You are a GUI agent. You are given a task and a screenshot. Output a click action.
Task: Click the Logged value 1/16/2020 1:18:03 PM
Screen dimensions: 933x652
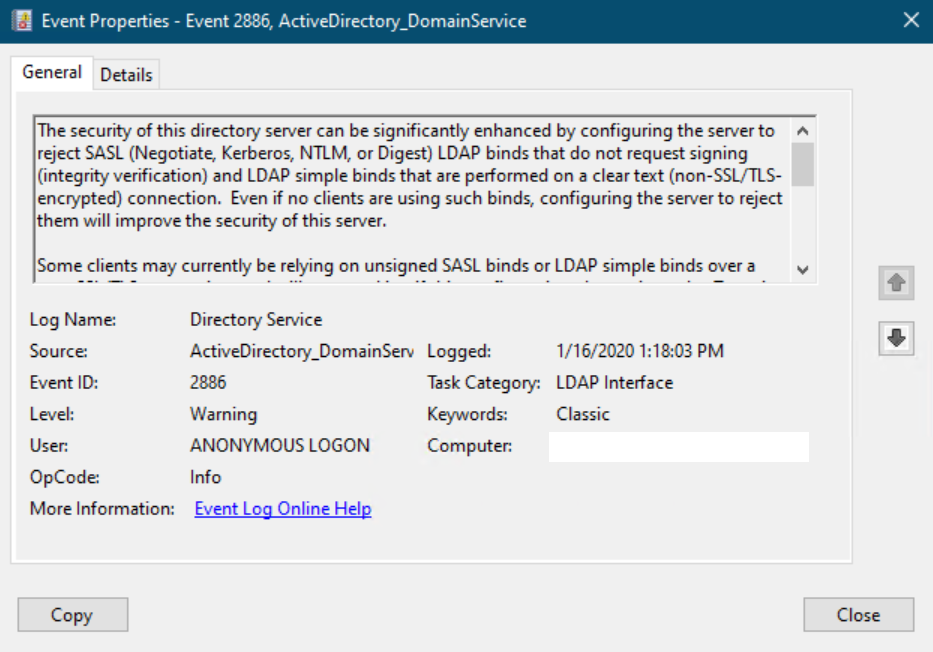pos(640,351)
